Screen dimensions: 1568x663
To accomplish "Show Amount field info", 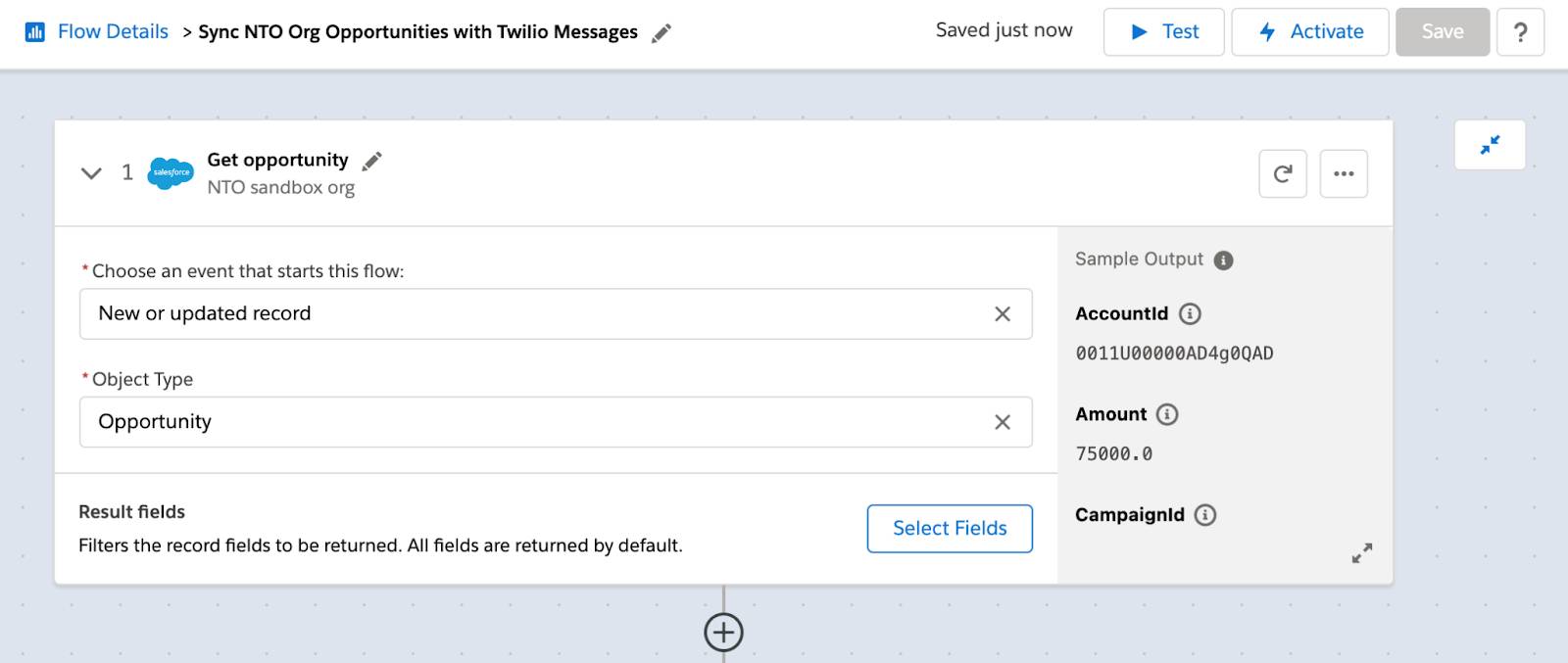I will 1167,414.
